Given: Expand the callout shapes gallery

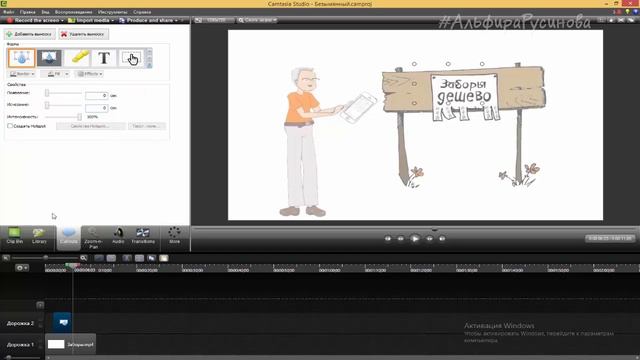Looking at the screenshot, I should click(x=149, y=65).
